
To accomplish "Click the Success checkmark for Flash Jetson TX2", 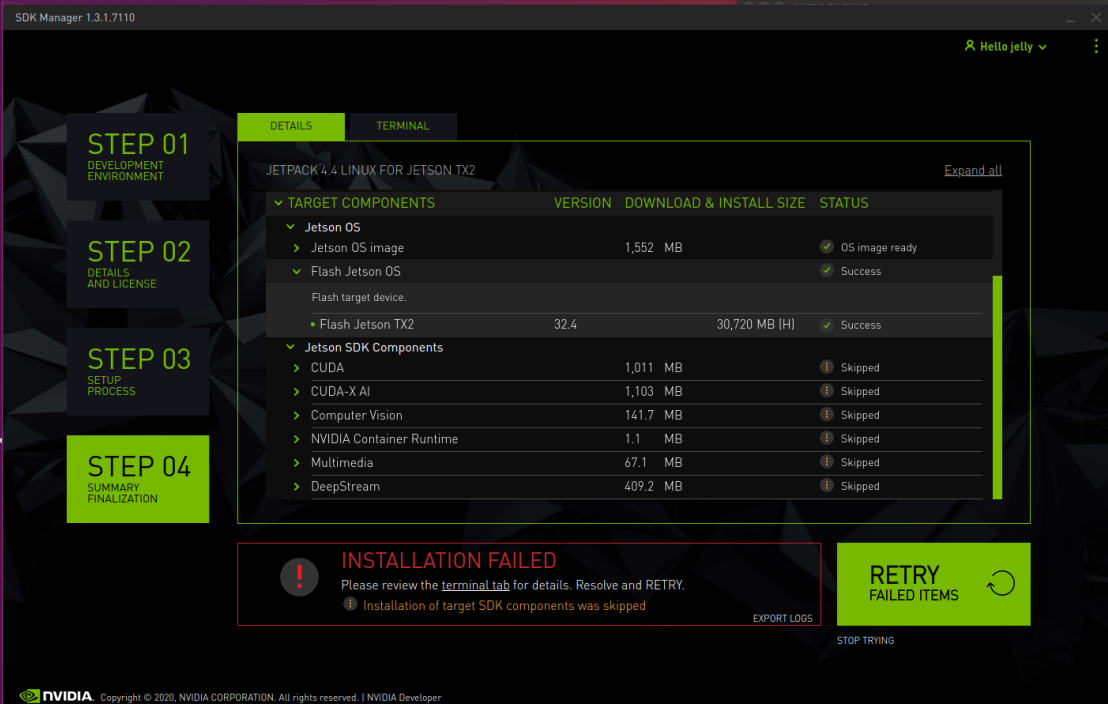I will click(x=826, y=325).
